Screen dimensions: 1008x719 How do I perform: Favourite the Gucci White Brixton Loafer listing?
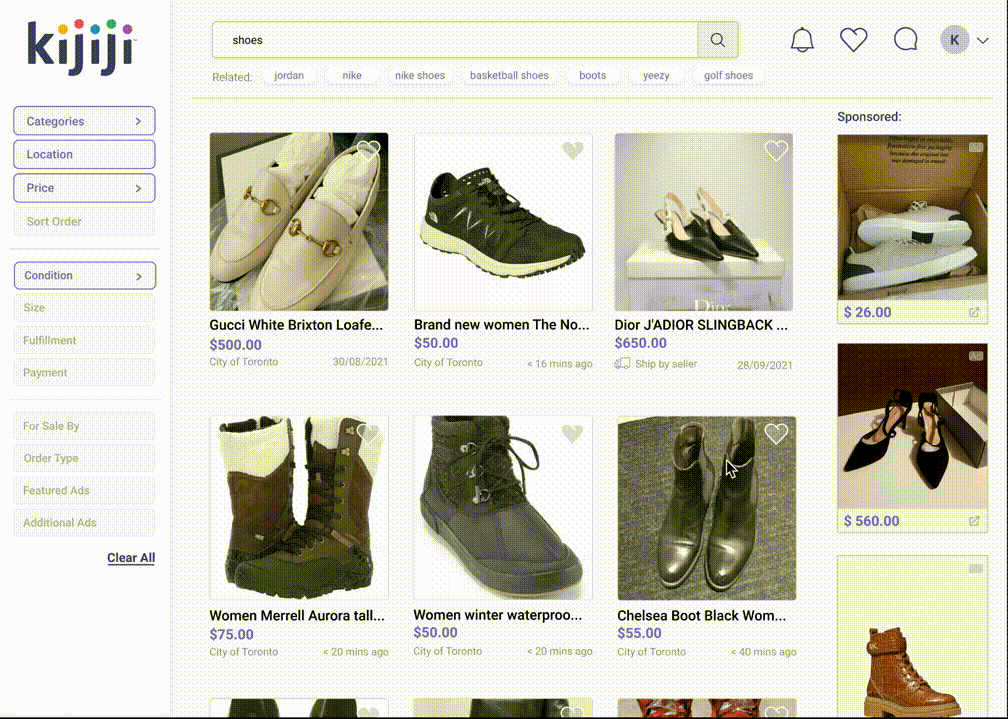368,151
